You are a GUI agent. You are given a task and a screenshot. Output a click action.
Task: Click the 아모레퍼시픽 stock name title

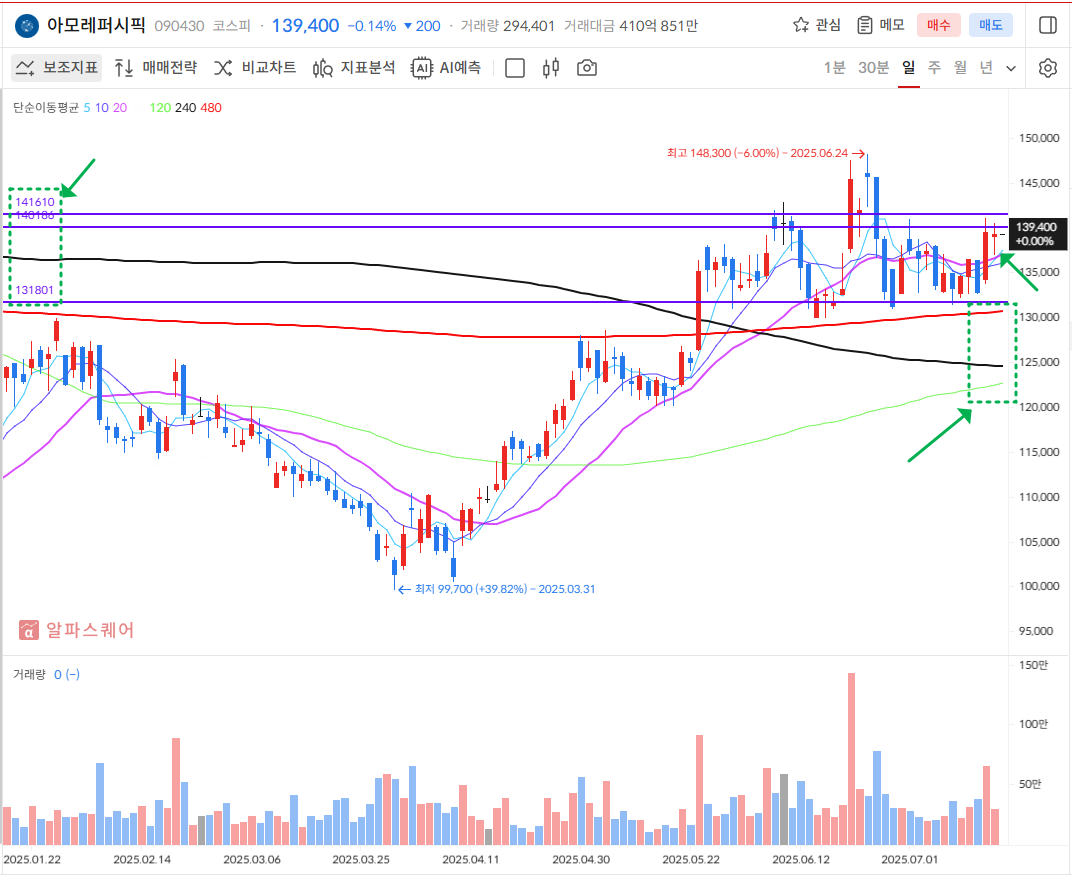pyautogui.click(x=96, y=25)
